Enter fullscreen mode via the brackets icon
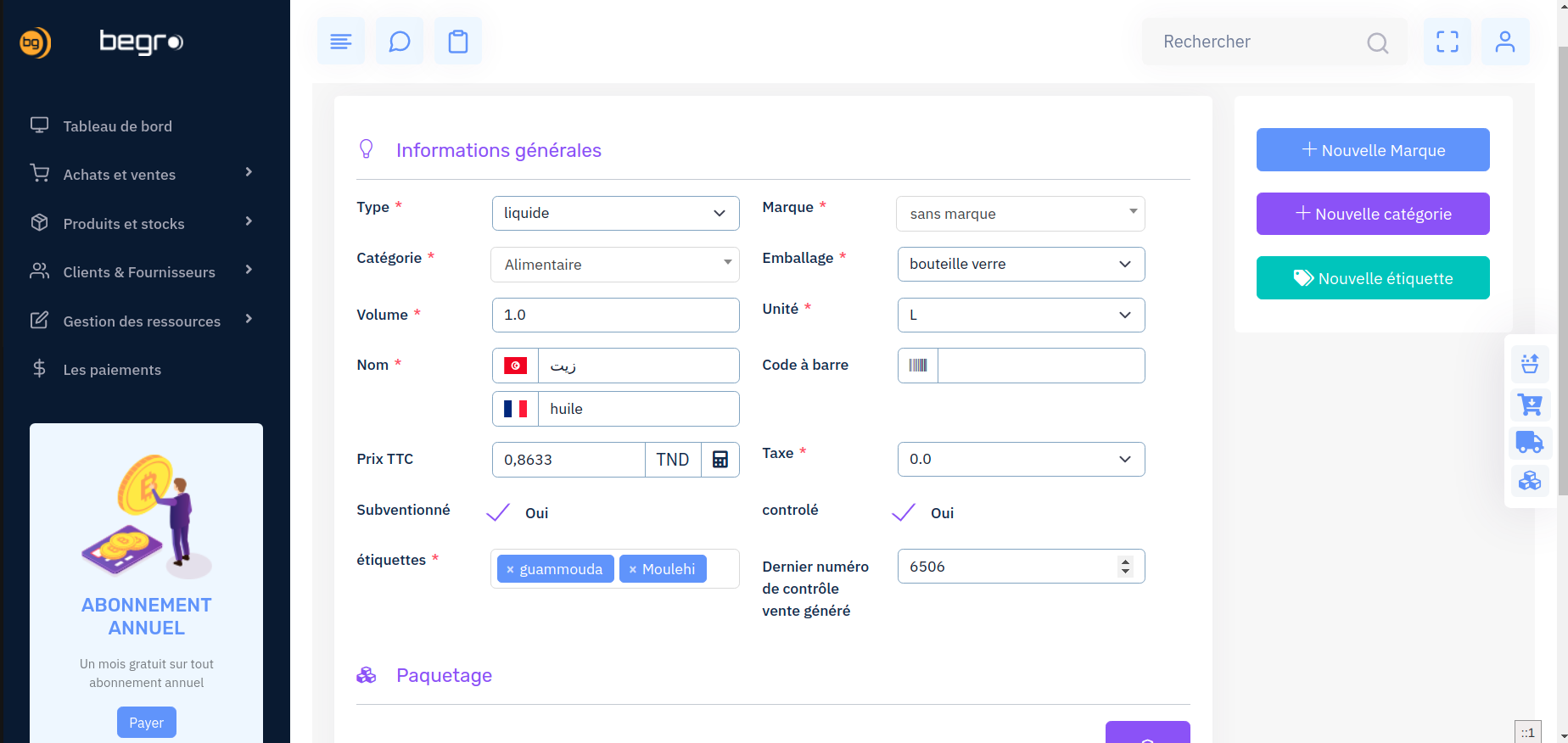Viewport: 1568px width, 743px height. (x=1448, y=42)
